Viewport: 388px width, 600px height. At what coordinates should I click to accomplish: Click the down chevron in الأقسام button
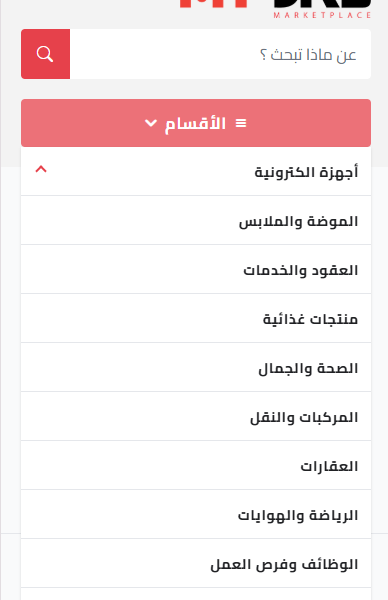[151, 123]
